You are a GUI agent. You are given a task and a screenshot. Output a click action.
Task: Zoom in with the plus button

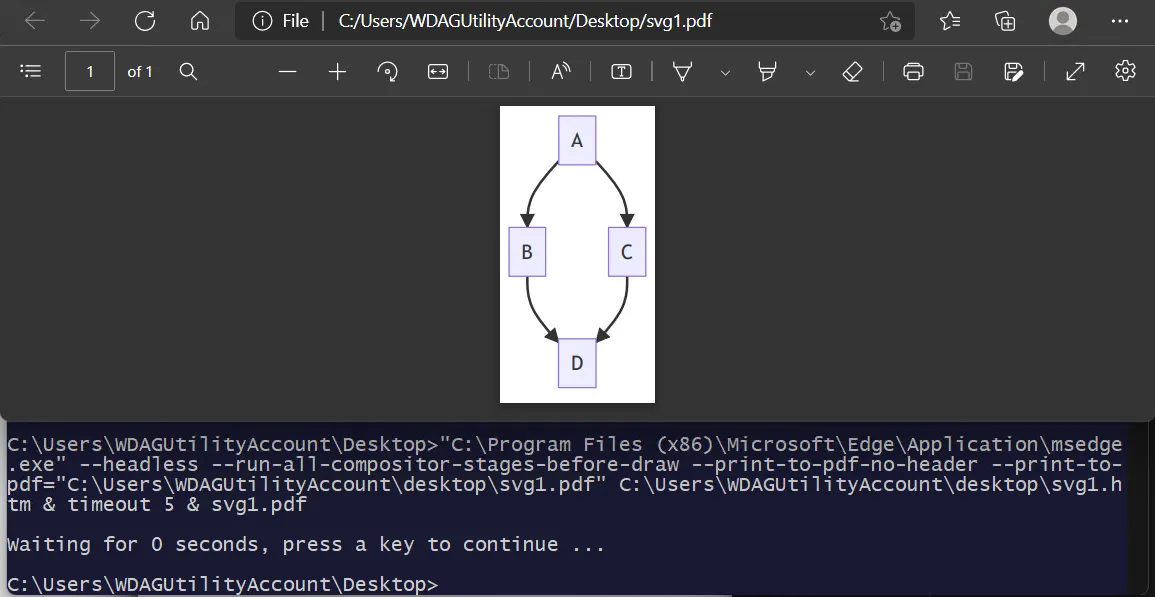click(337, 71)
